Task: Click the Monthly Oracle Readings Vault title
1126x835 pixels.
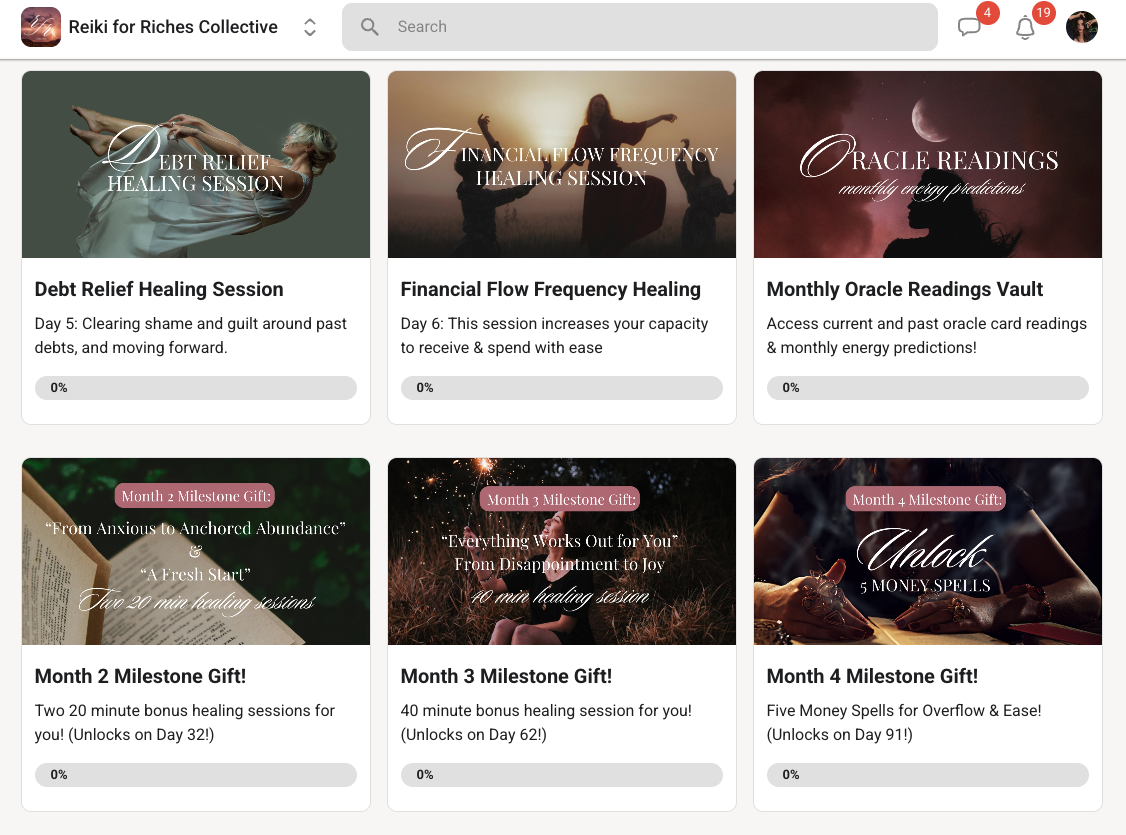Action: pos(904,289)
